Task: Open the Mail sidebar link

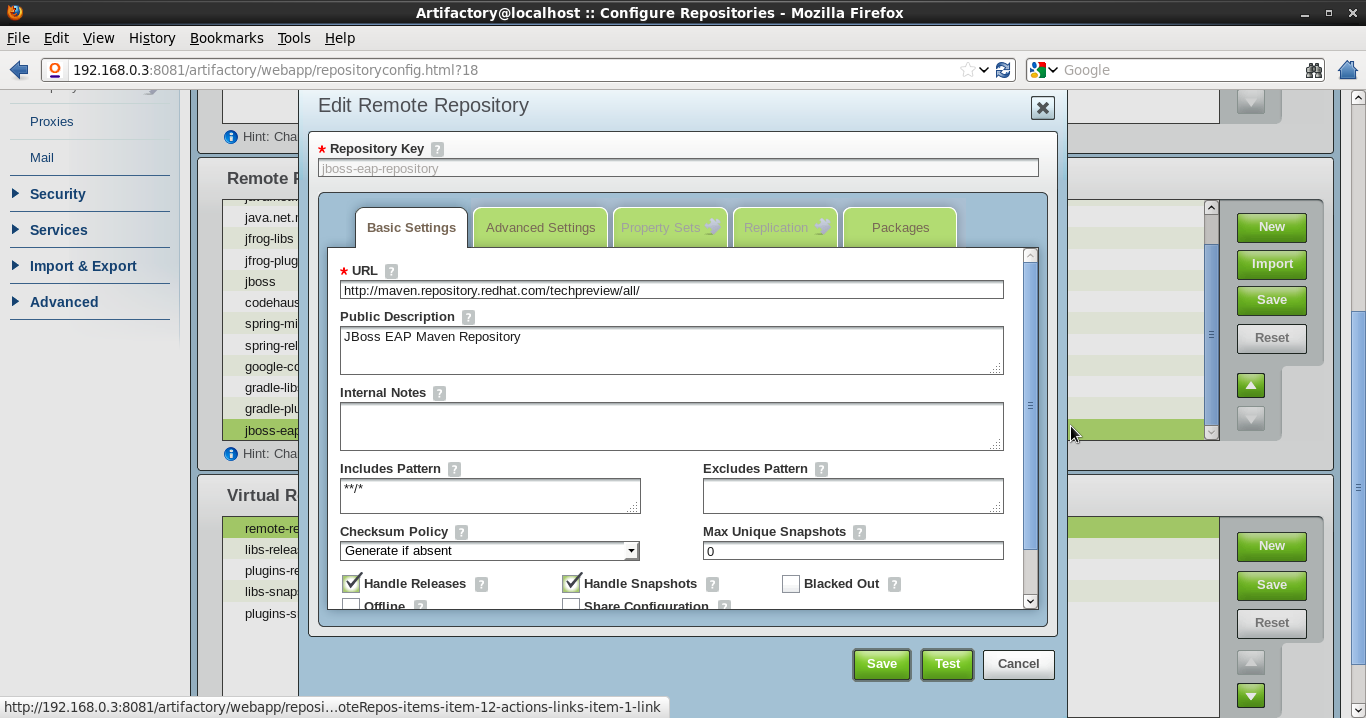Action: [x=42, y=158]
